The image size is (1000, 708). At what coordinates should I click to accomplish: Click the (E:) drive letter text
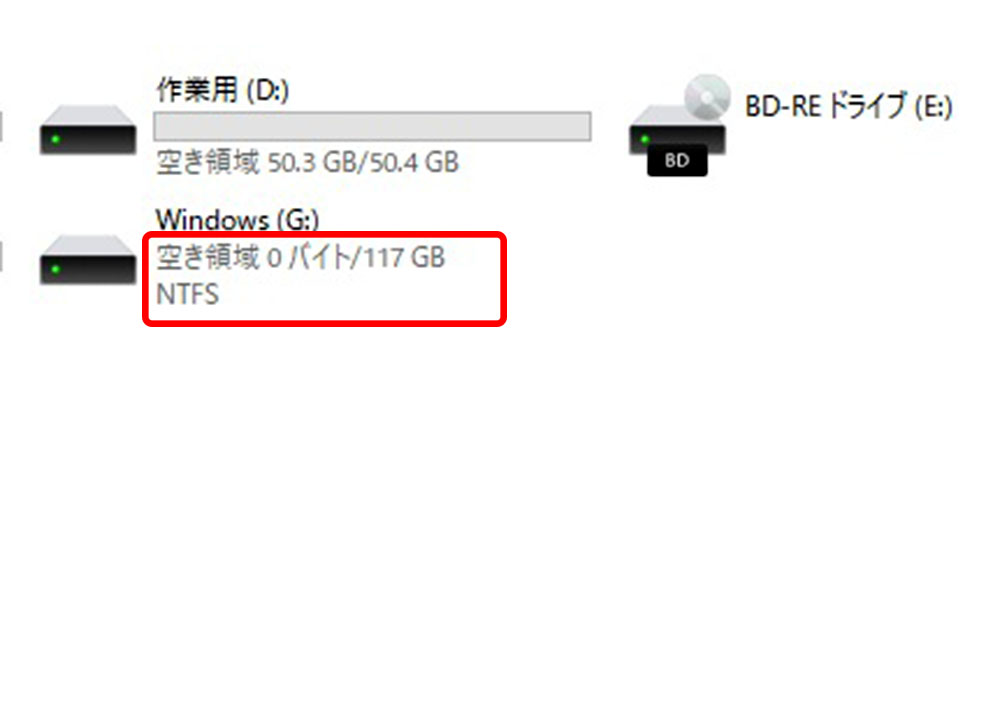coord(934,107)
